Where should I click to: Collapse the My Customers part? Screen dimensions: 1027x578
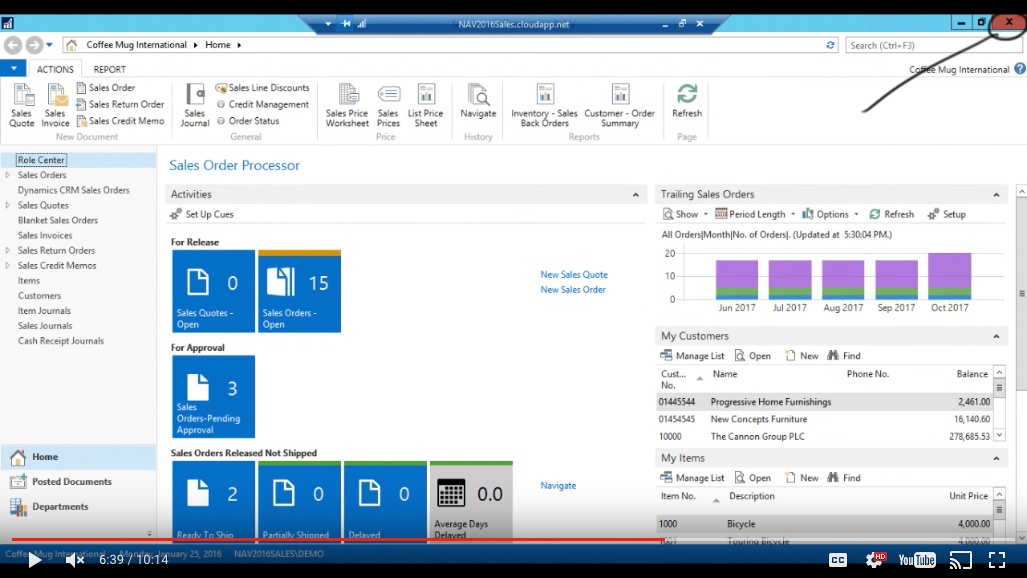click(x=996, y=336)
